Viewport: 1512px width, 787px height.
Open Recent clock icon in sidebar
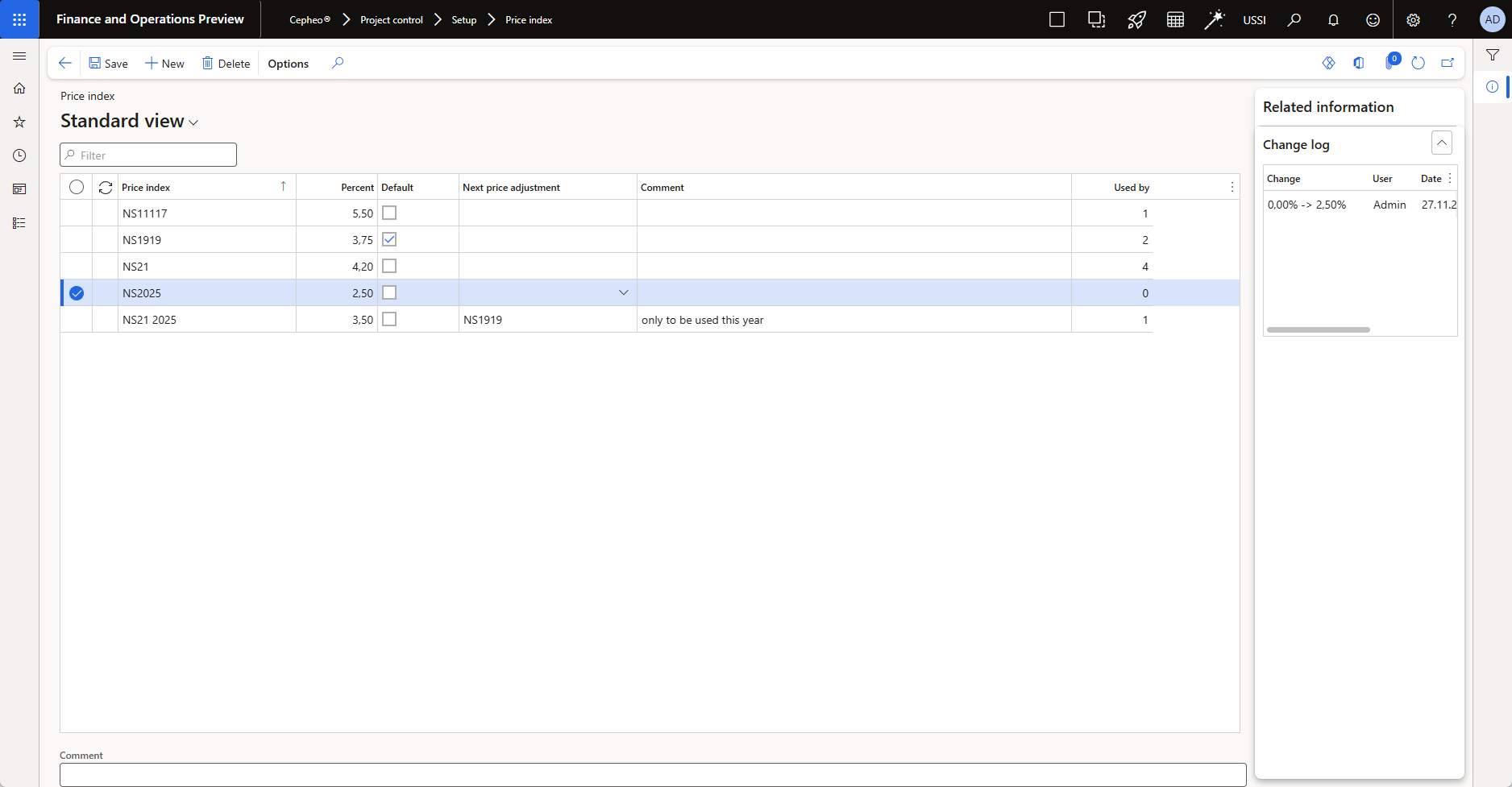pyautogui.click(x=19, y=155)
